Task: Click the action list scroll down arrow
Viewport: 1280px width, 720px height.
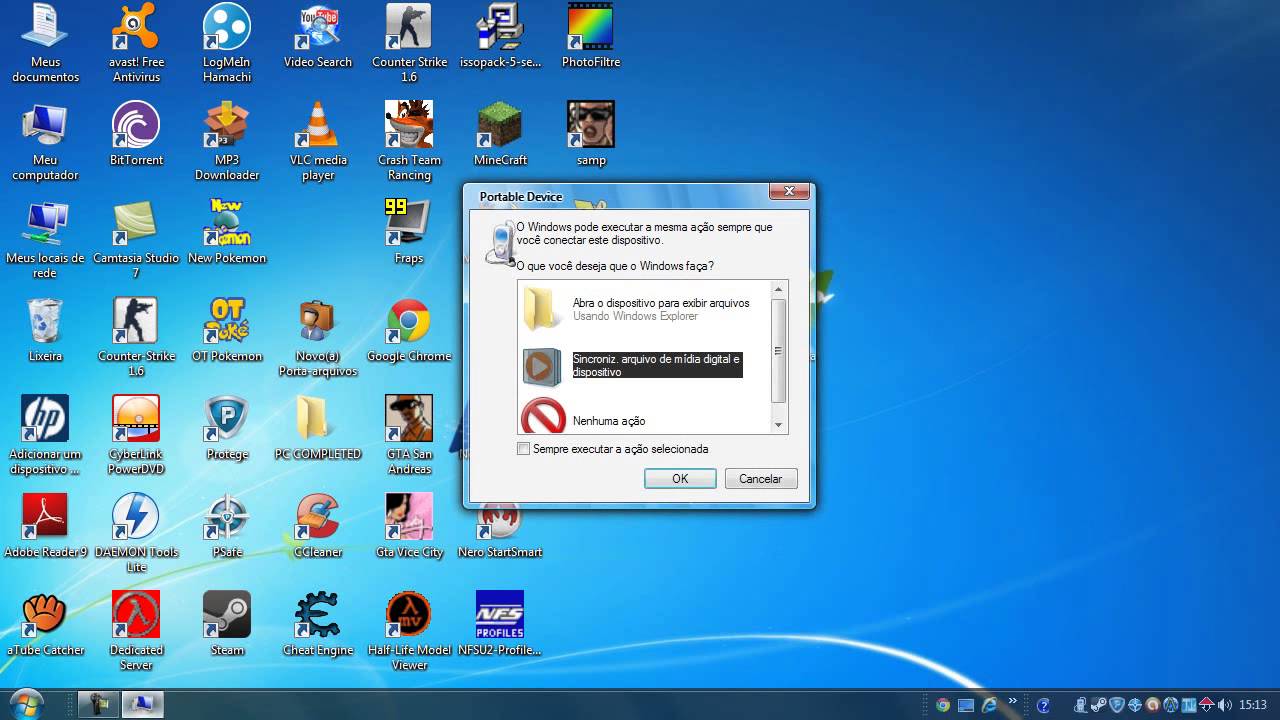Action: coord(779,425)
